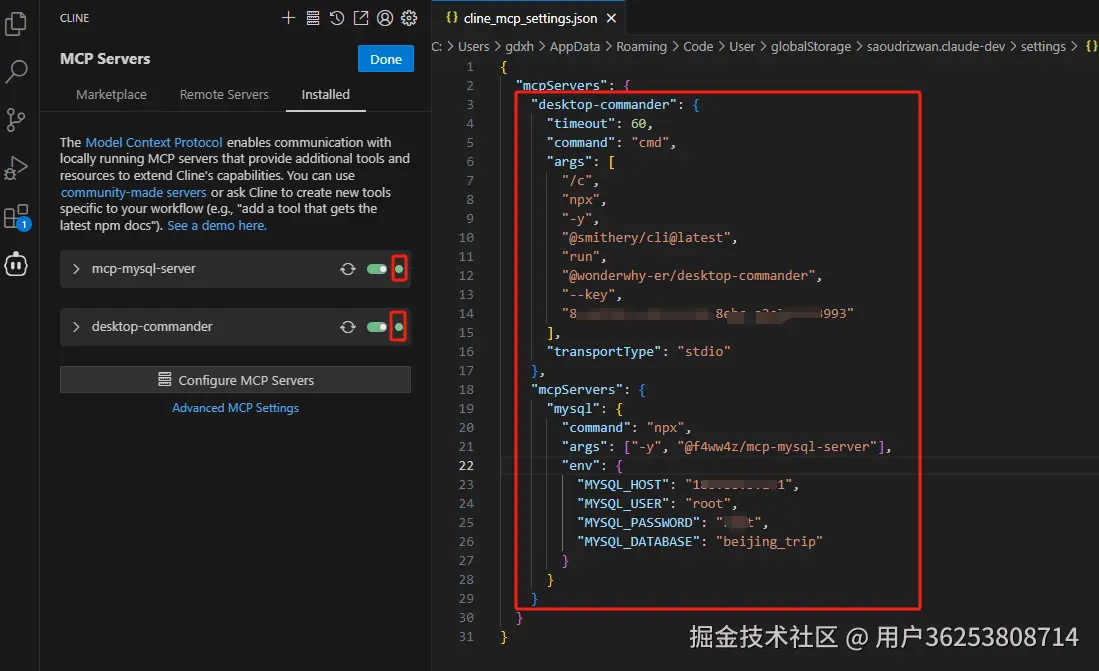Click the "@wonderwhy-er/desktop-commander" string
The height and width of the screenshot is (671, 1099).
point(688,276)
